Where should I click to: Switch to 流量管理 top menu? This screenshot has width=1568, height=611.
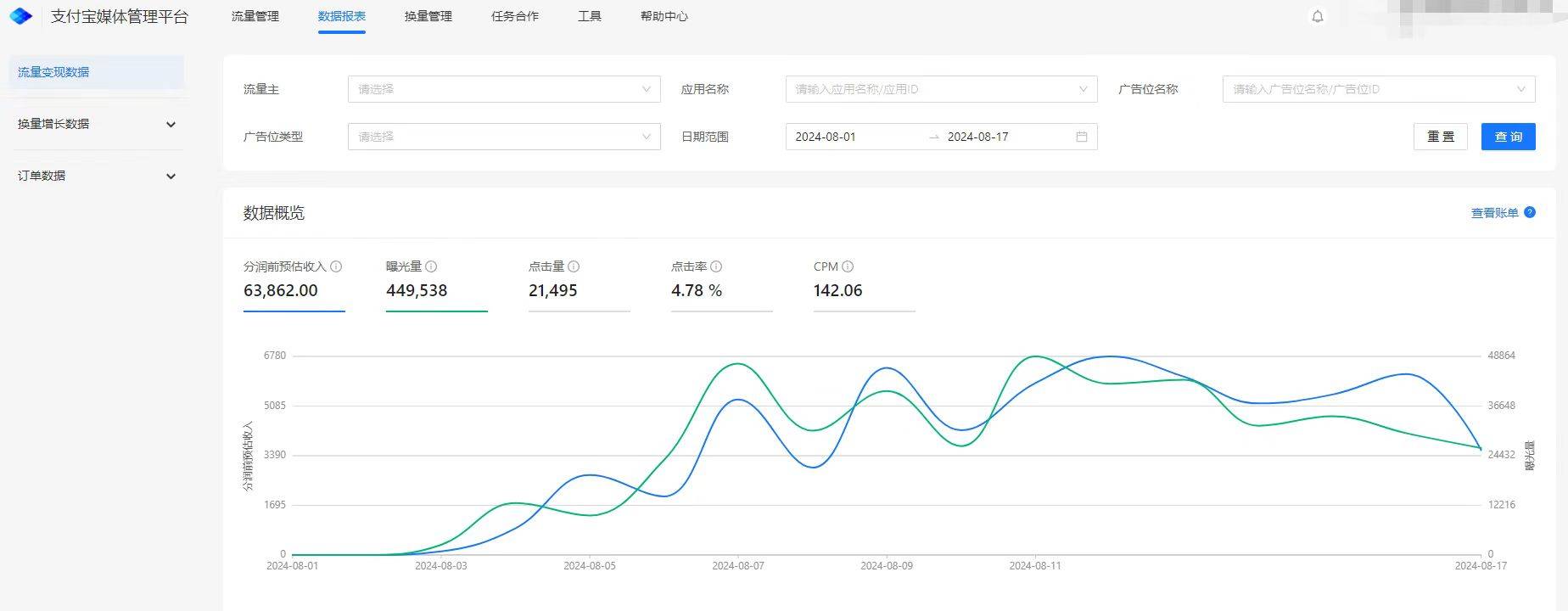coord(255,16)
